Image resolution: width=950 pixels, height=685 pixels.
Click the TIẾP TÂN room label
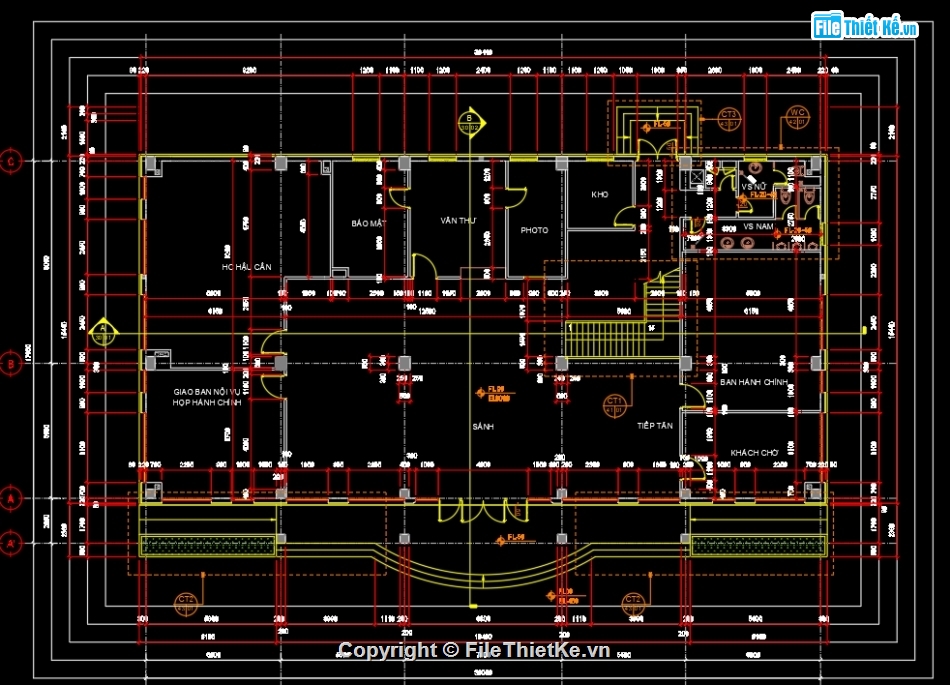pos(654,426)
